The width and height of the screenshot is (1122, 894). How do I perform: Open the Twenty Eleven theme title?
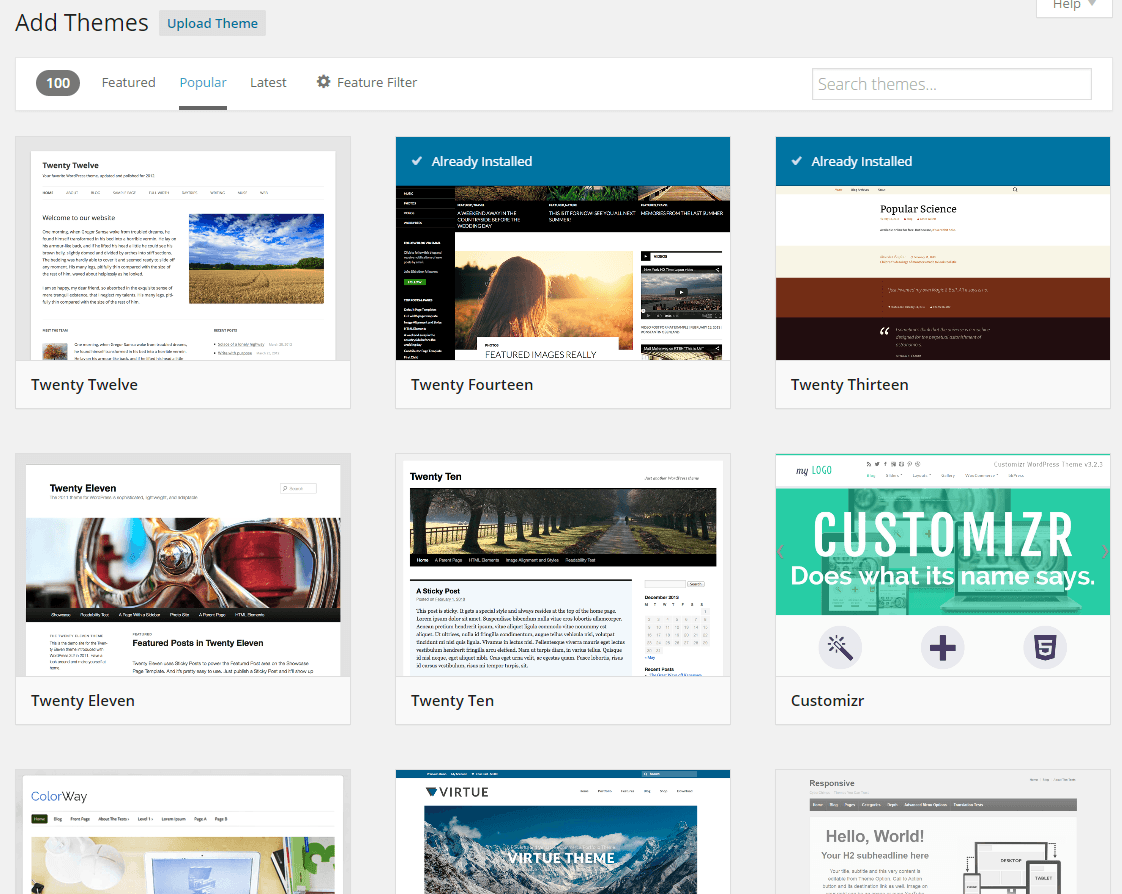tap(82, 701)
